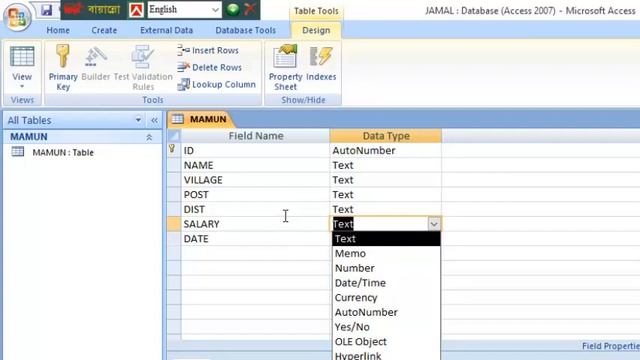The image size is (640, 360).
Task: Choose Text in data type list
Action: click(386, 239)
